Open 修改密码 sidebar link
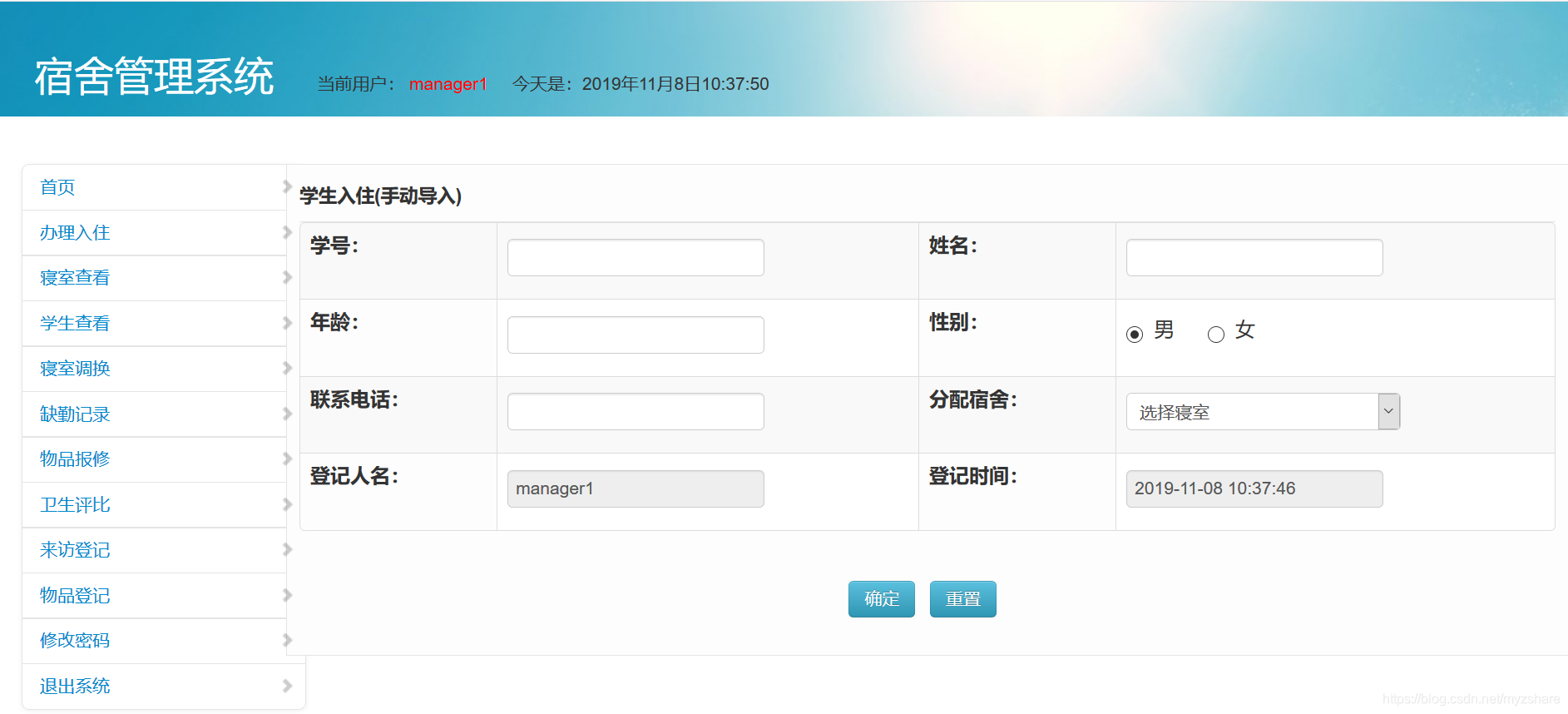This screenshot has width=1568, height=714. tap(75, 641)
